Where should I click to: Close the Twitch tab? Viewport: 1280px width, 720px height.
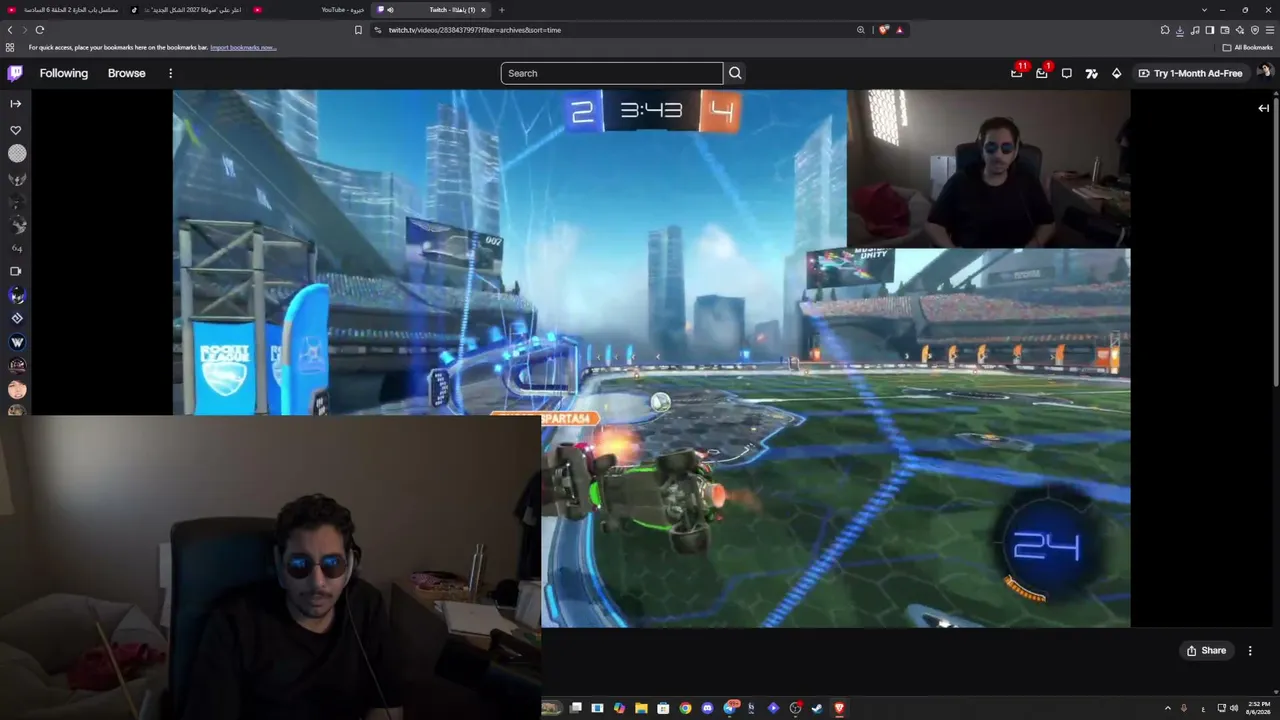click(x=483, y=10)
